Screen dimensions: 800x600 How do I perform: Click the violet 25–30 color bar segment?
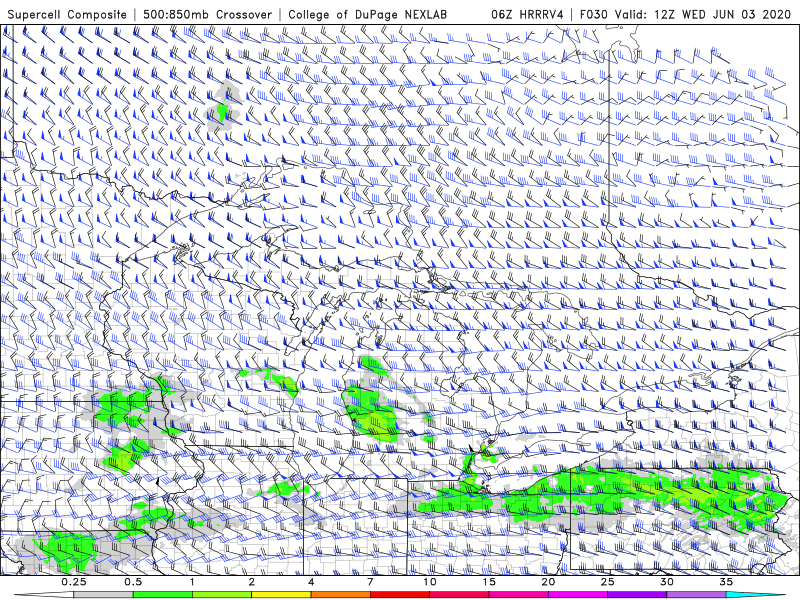pos(637,595)
